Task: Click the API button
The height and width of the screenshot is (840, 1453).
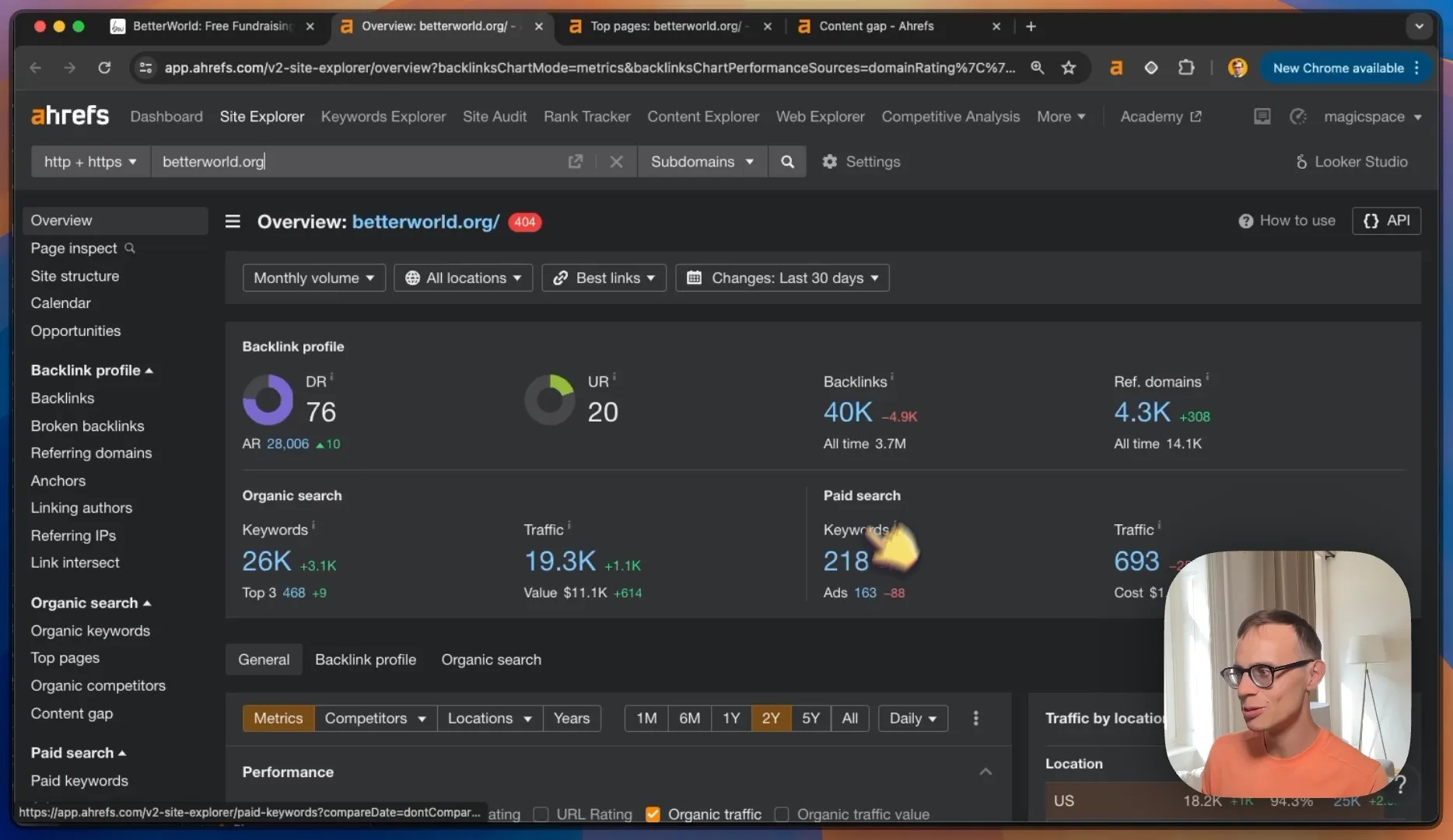Action: tap(1387, 221)
